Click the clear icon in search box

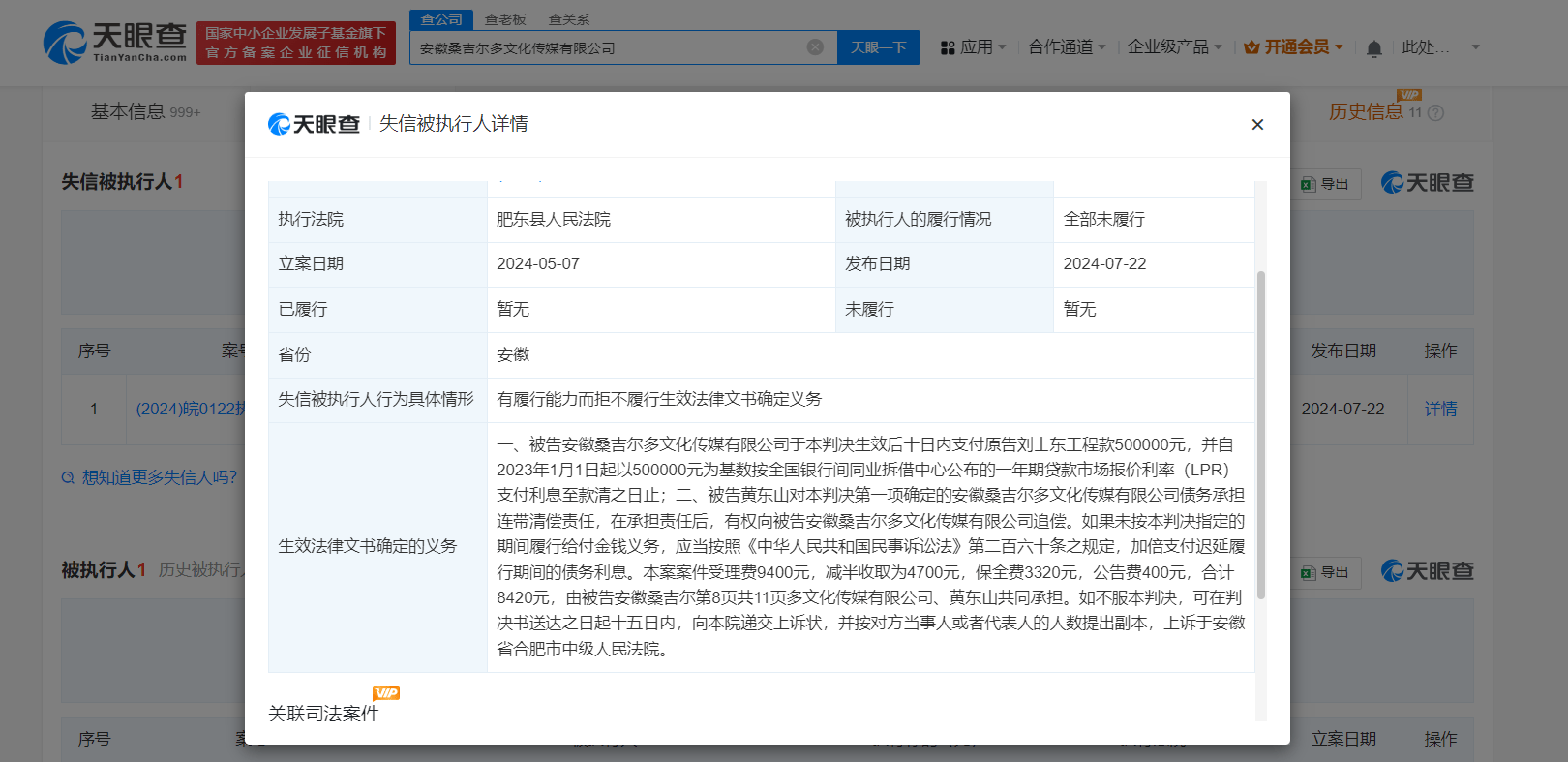coord(815,47)
